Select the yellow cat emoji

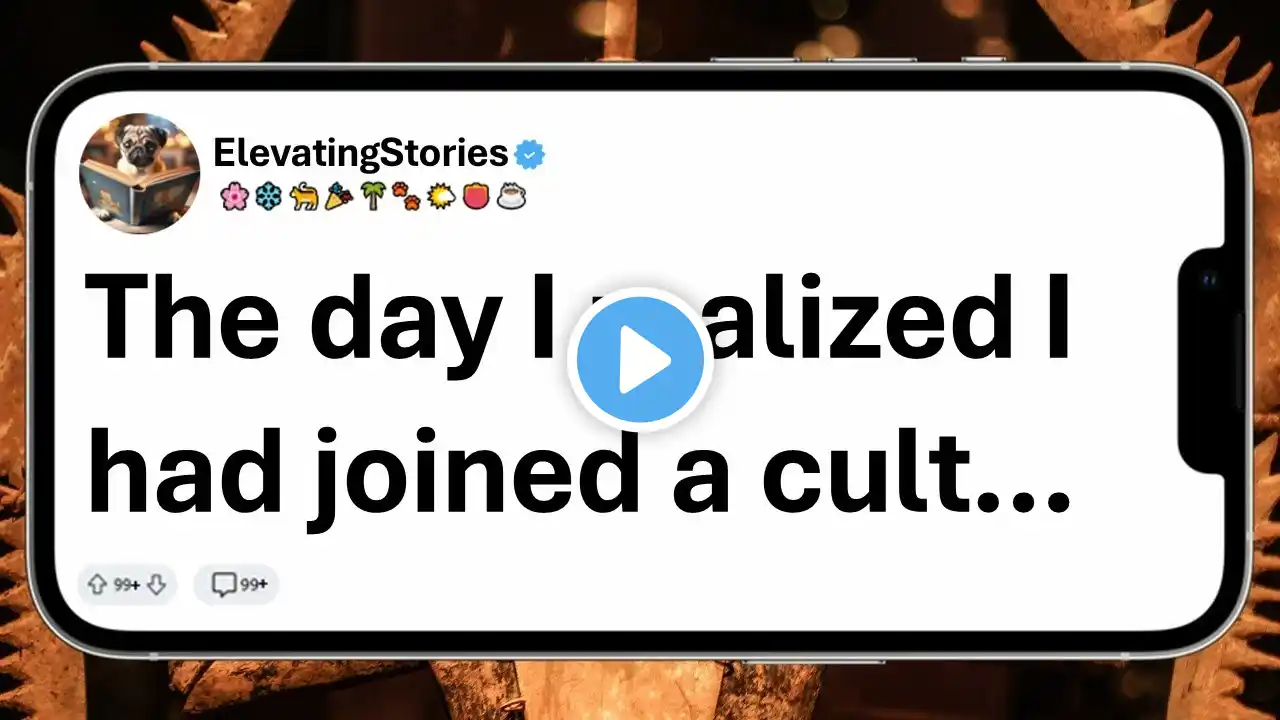pyautogui.click(x=303, y=197)
